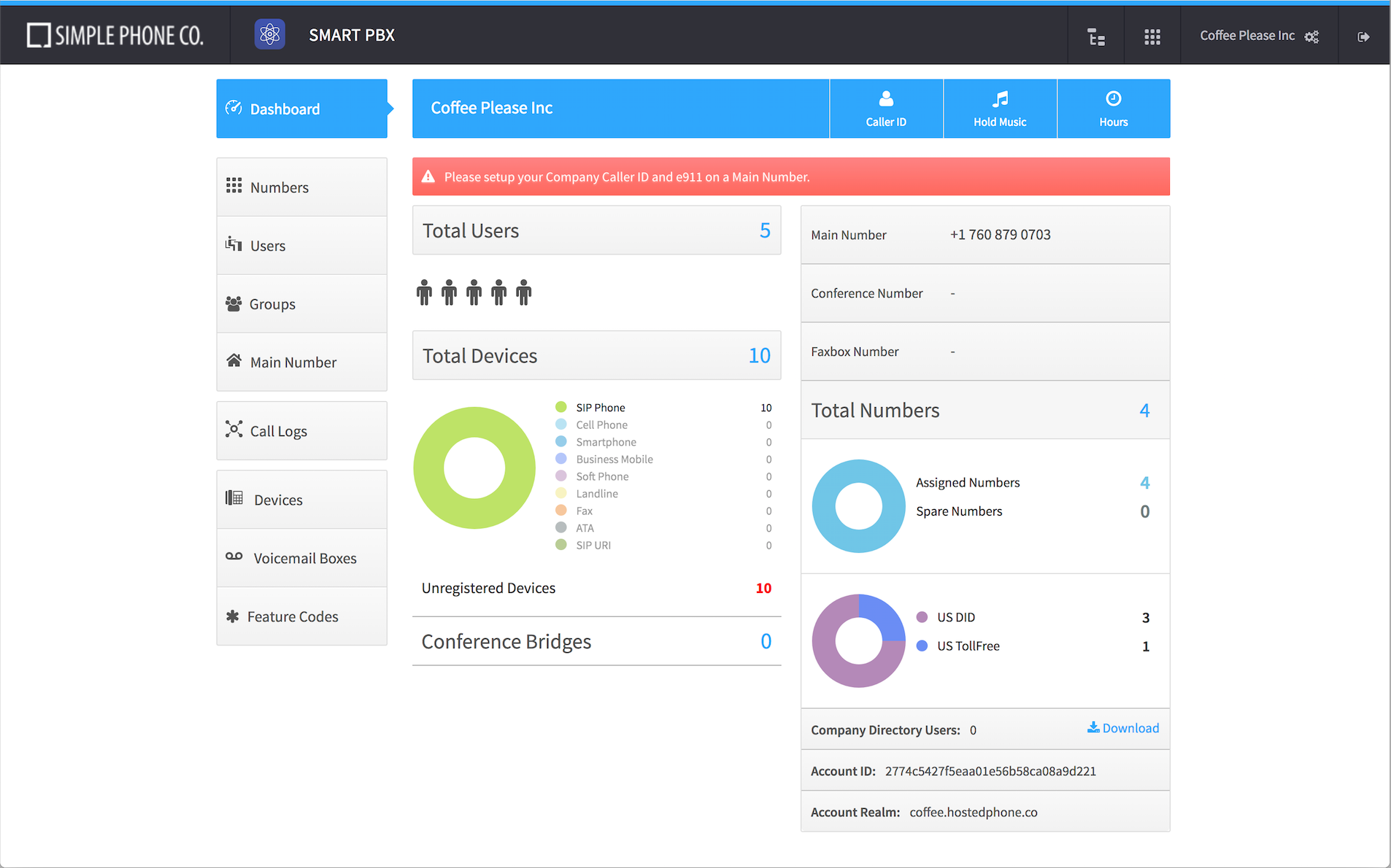This screenshot has height=868, width=1391.
Task: Click the blue assigned numbers donut chart
Action: coord(859,506)
